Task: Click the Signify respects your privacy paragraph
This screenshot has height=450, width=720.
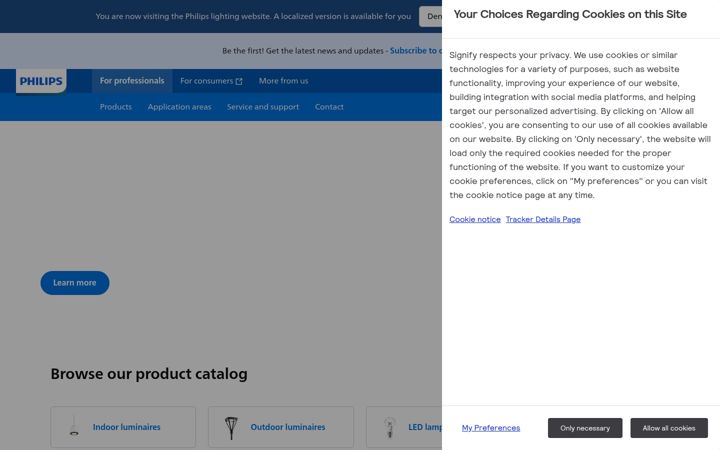Action: pos(580,125)
